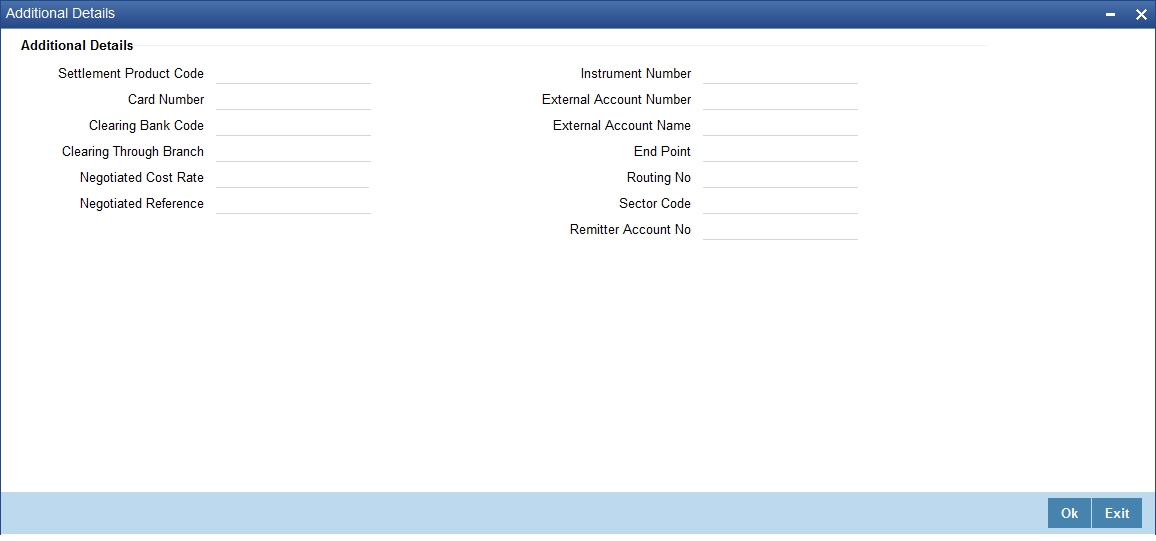The image size is (1156, 541).
Task: Click the Clearing Through Branch input
Action: pyautogui.click(x=293, y=152)
